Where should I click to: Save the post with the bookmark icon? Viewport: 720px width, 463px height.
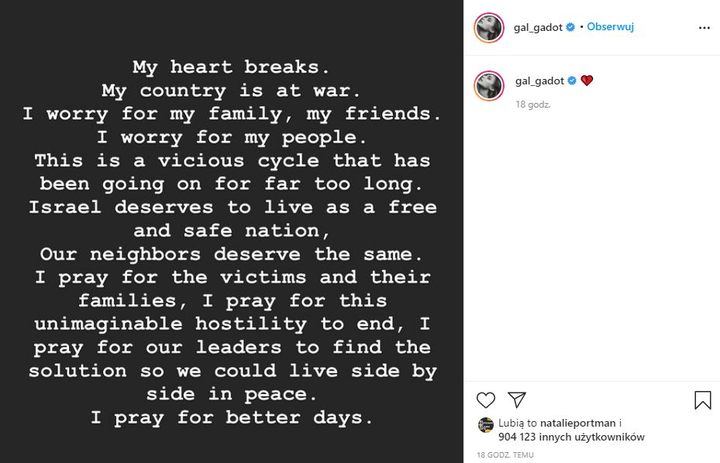(x=703, y=400)
